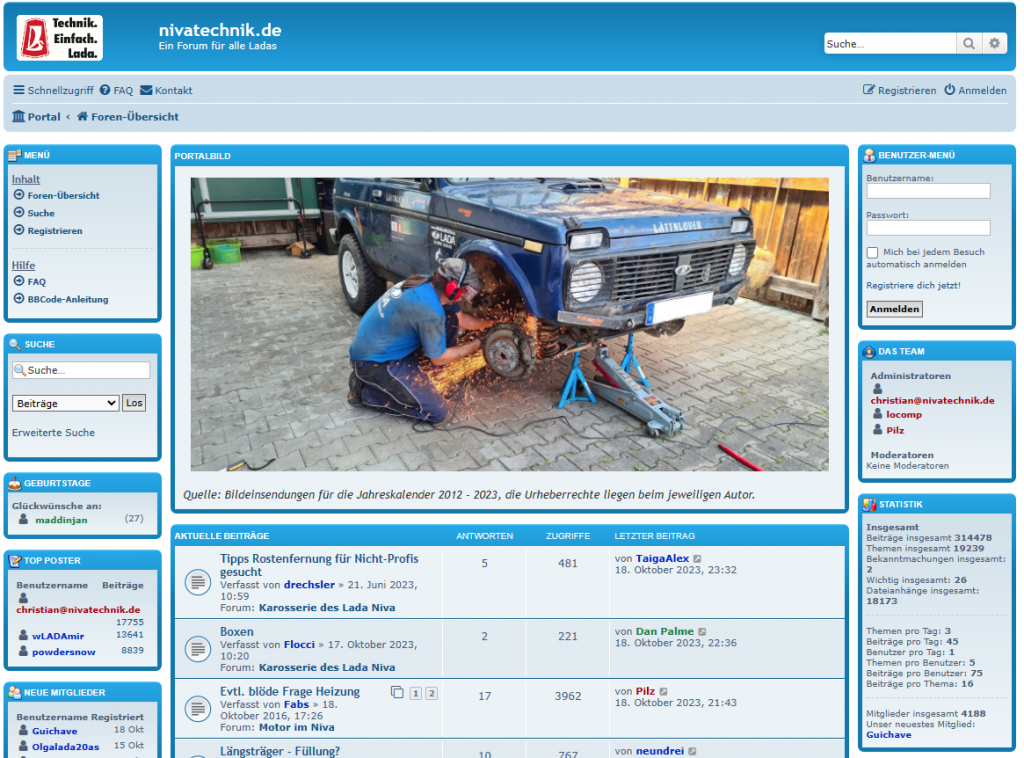
Task: Open last poster TaigaAlex profile
Action: coord(662,558)
